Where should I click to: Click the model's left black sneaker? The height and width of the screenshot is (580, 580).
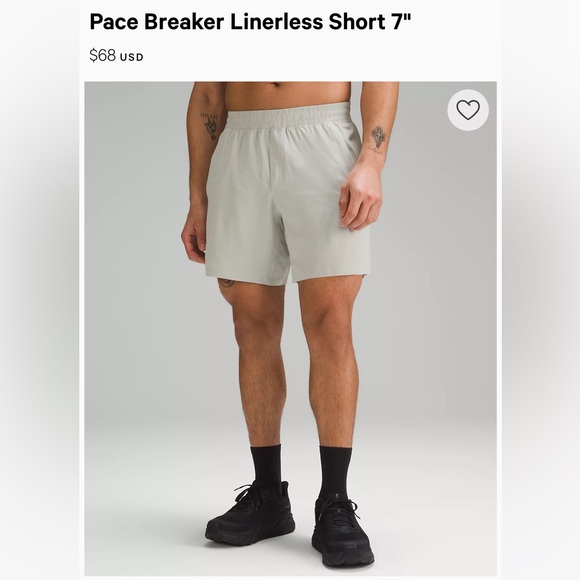tap(250, 512)
